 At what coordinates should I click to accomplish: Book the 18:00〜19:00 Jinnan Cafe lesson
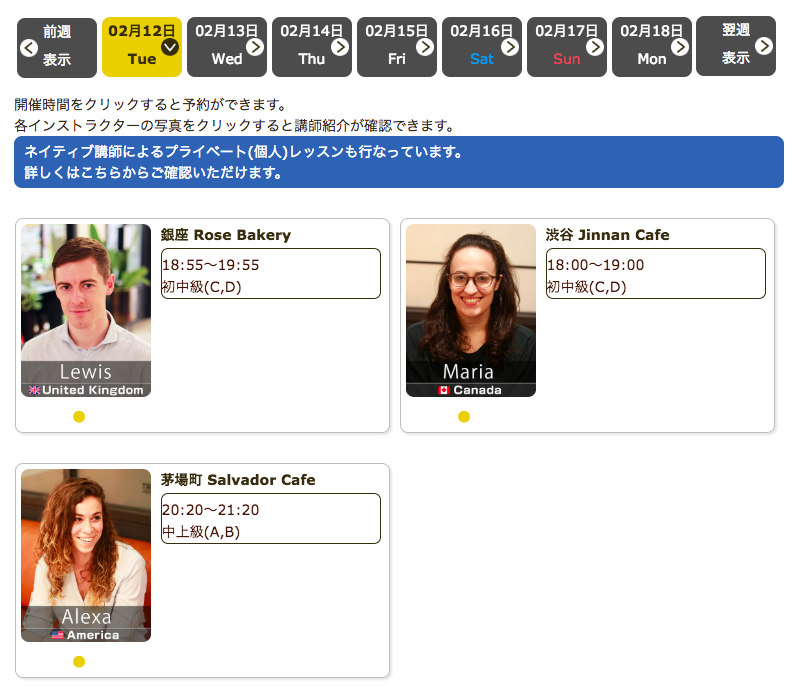click(655, 274)
